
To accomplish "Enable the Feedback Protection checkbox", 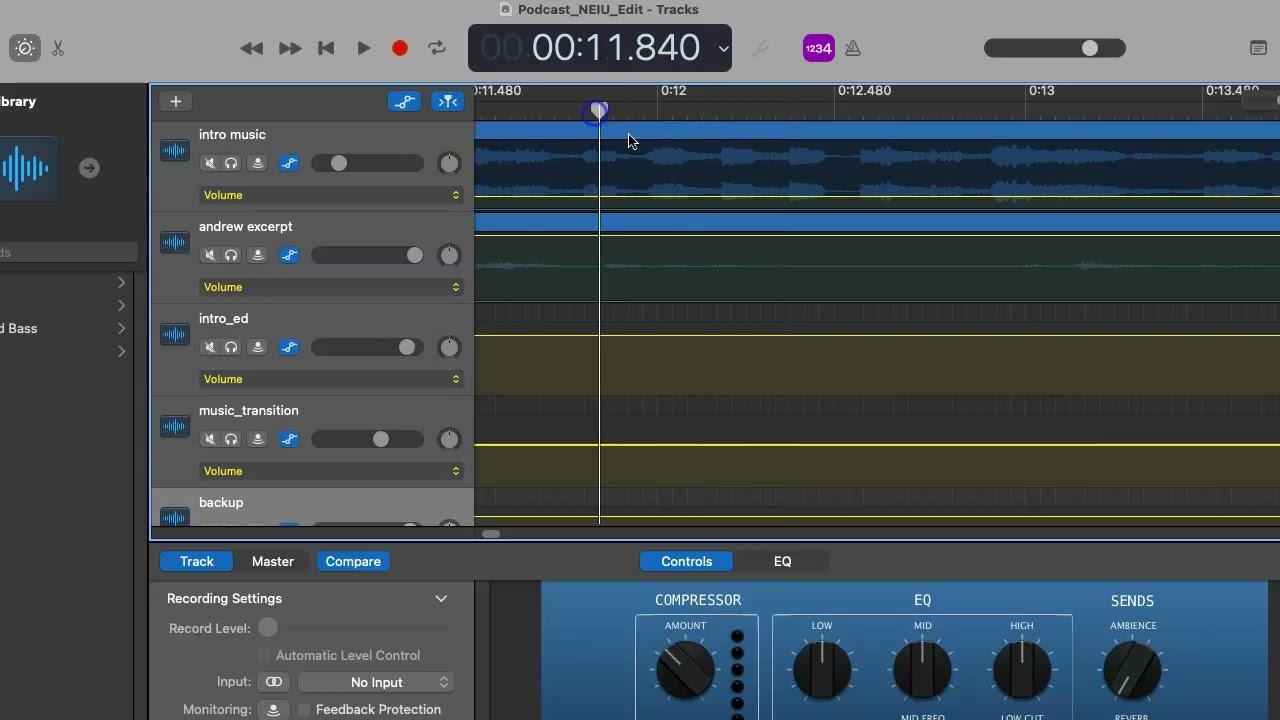I will [x=304, y=710].
